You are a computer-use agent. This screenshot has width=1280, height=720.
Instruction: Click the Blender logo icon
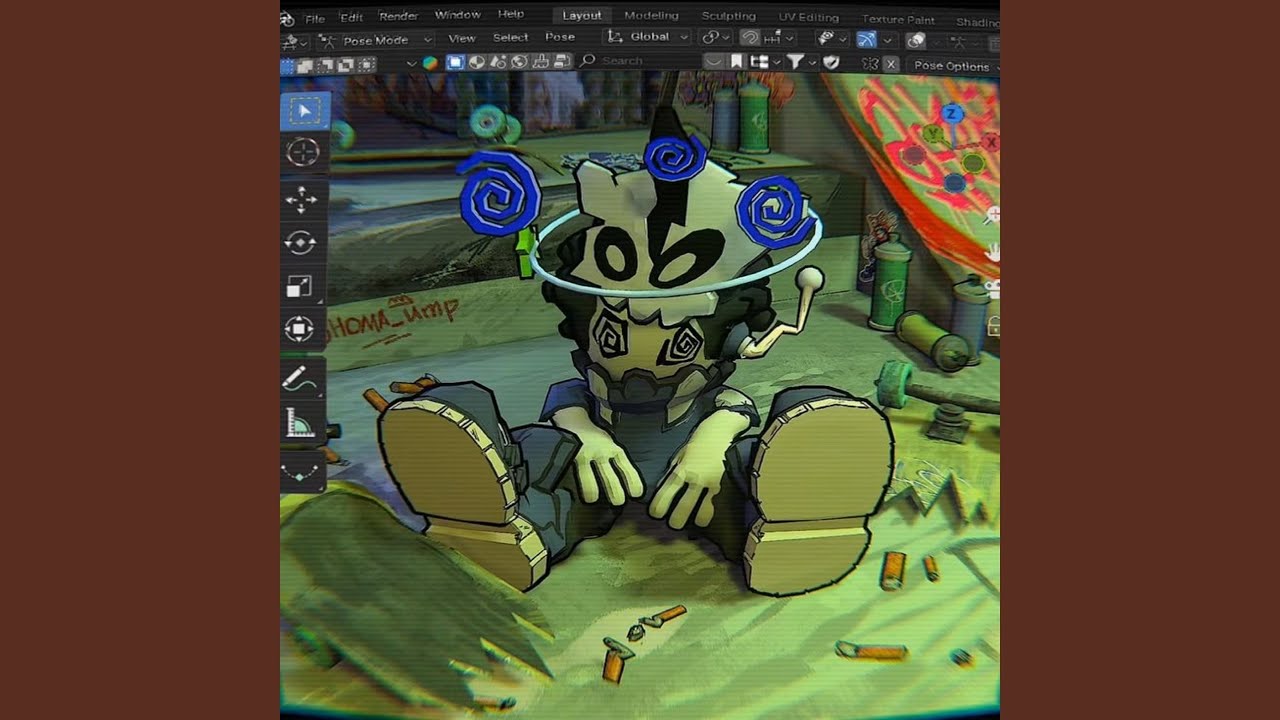288,18
